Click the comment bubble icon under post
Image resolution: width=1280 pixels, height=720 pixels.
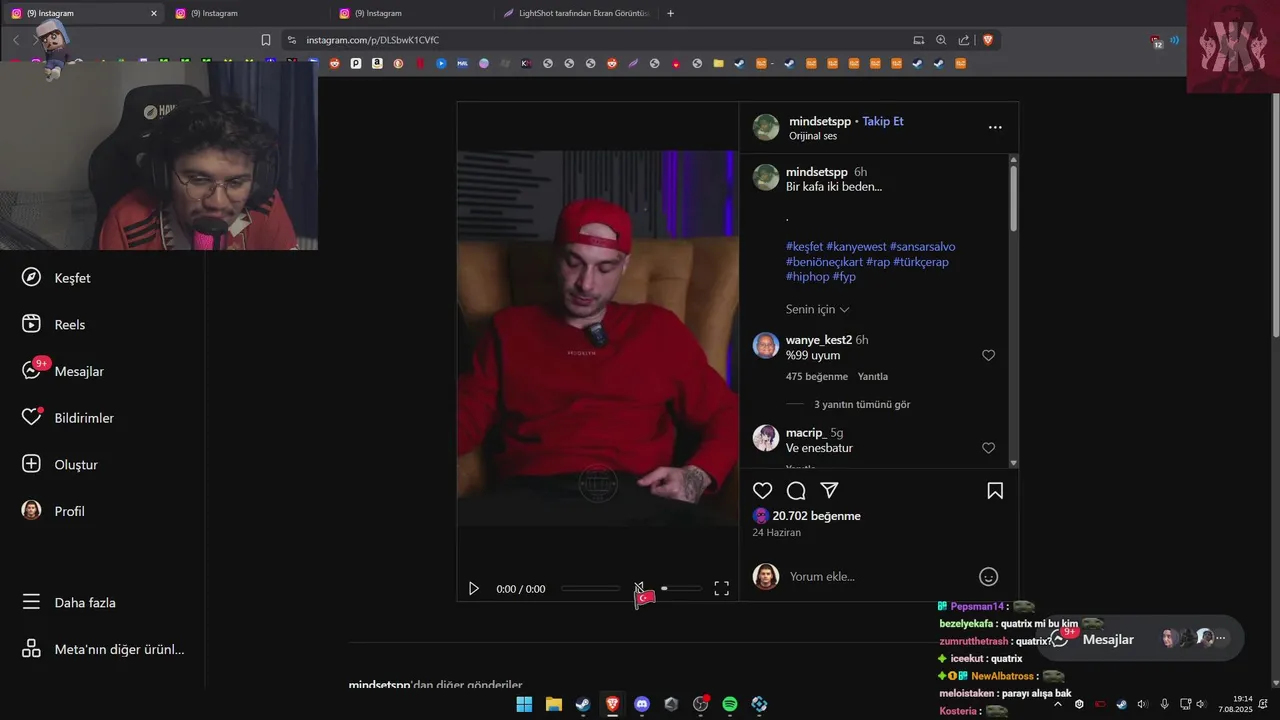(x=796, y=491)
